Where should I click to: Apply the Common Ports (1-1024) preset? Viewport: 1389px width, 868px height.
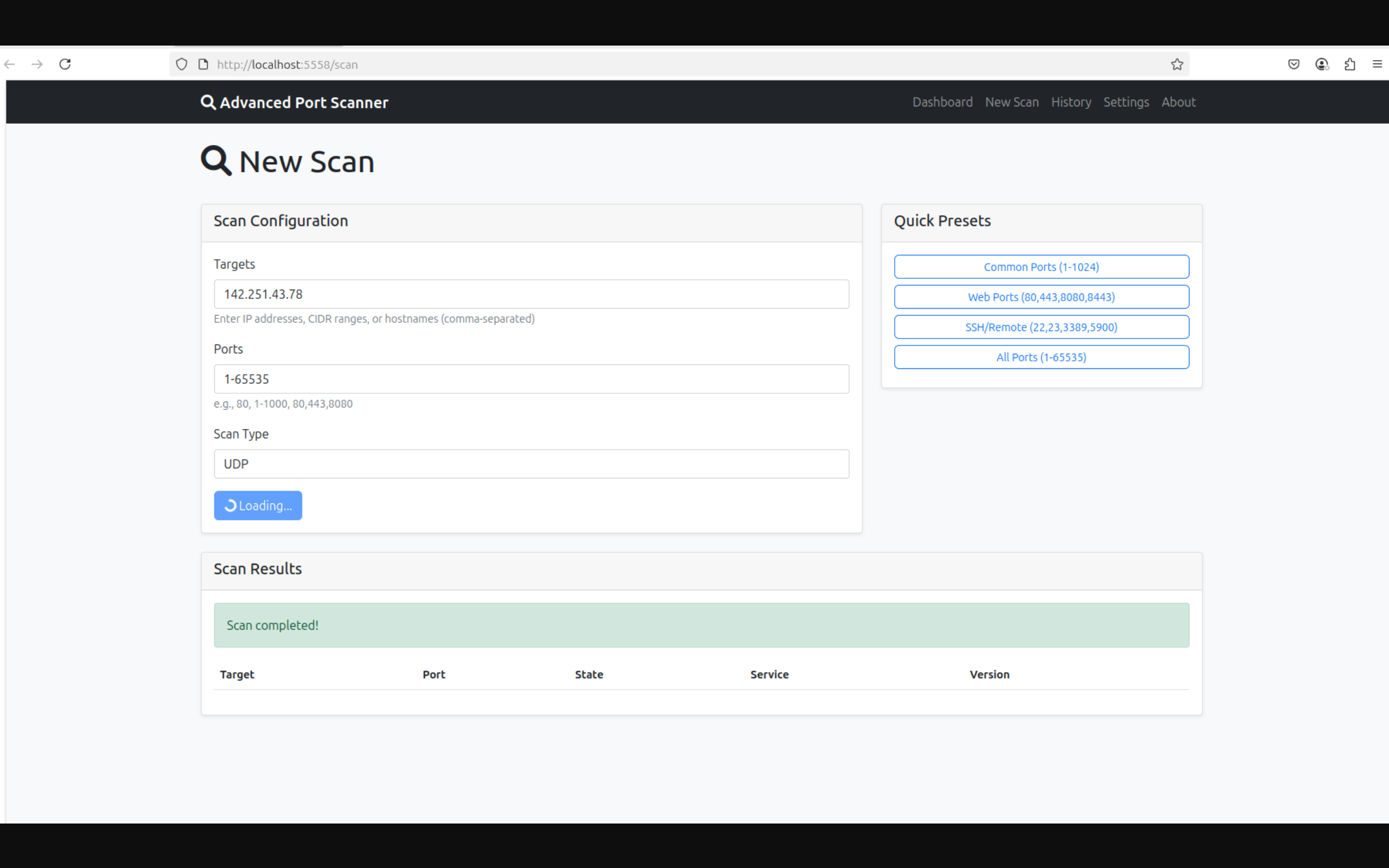click(x=1041, y=267)
